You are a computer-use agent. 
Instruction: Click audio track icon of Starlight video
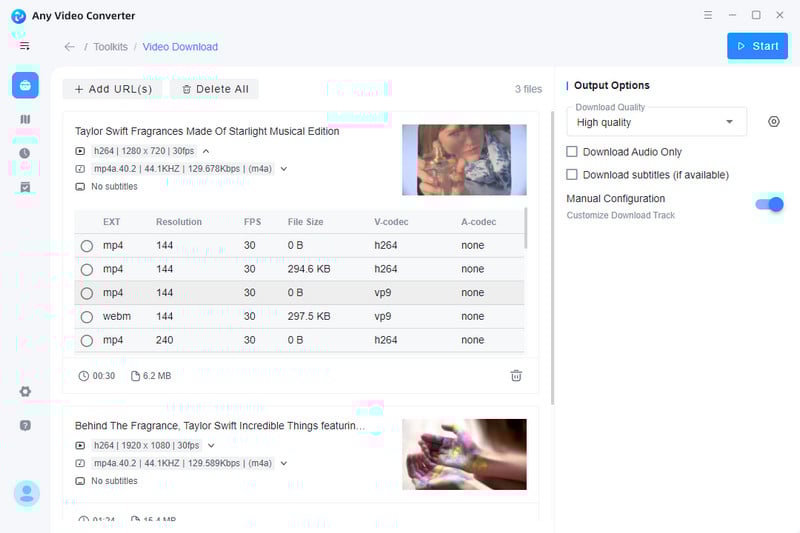point(80,169)
